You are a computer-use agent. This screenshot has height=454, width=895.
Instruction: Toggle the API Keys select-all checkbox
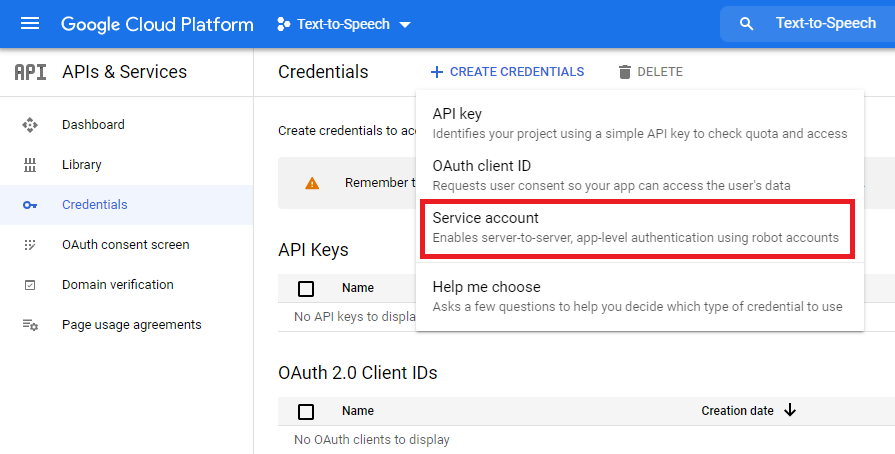[x=306, y=289]
